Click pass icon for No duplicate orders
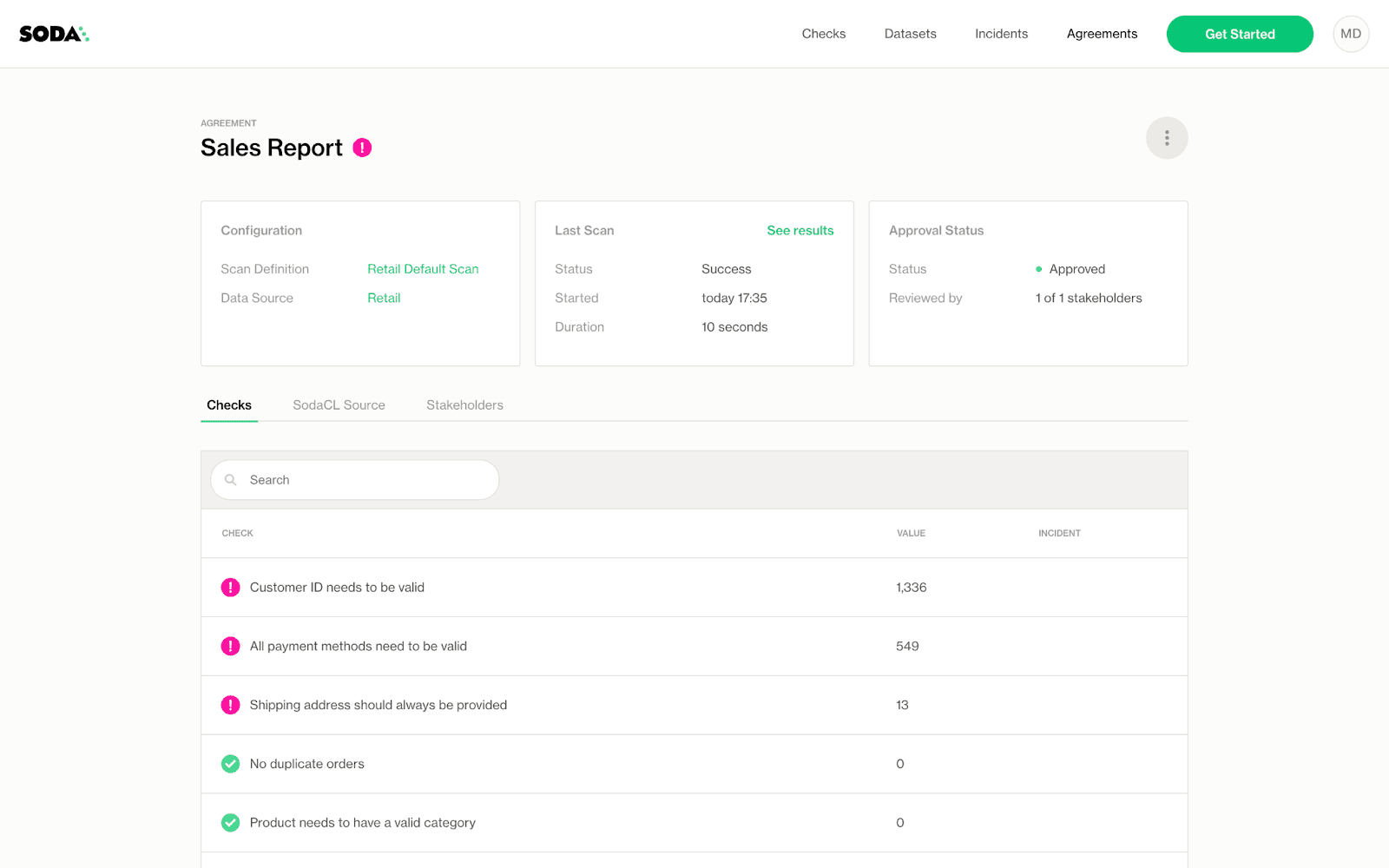This screenshot has height=868, width=1389. (230, 764)
